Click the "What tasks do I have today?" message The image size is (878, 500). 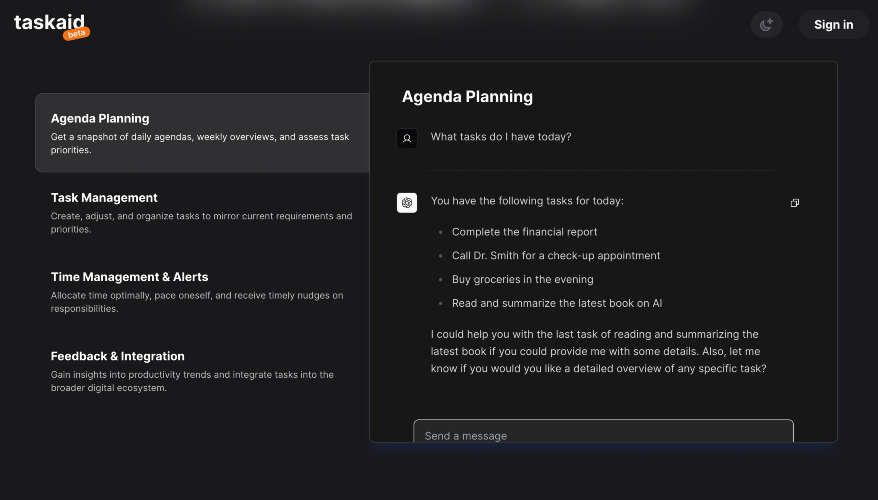tap(501, 137)
